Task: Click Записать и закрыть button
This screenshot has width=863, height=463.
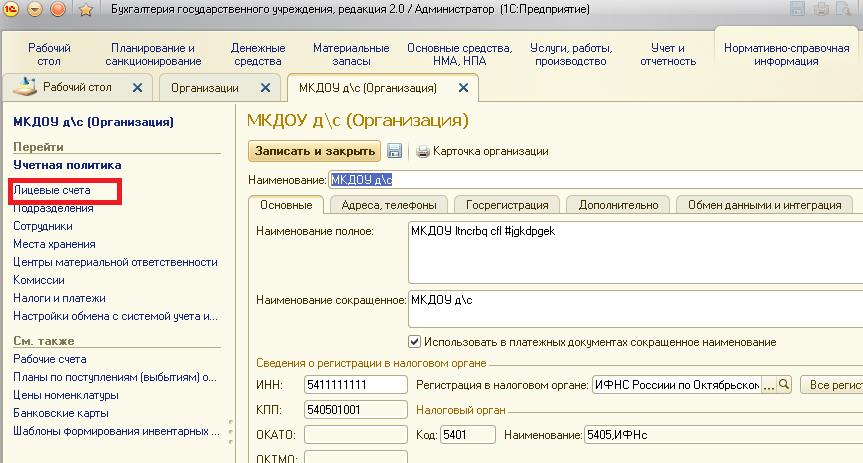Action: (314, 151)
